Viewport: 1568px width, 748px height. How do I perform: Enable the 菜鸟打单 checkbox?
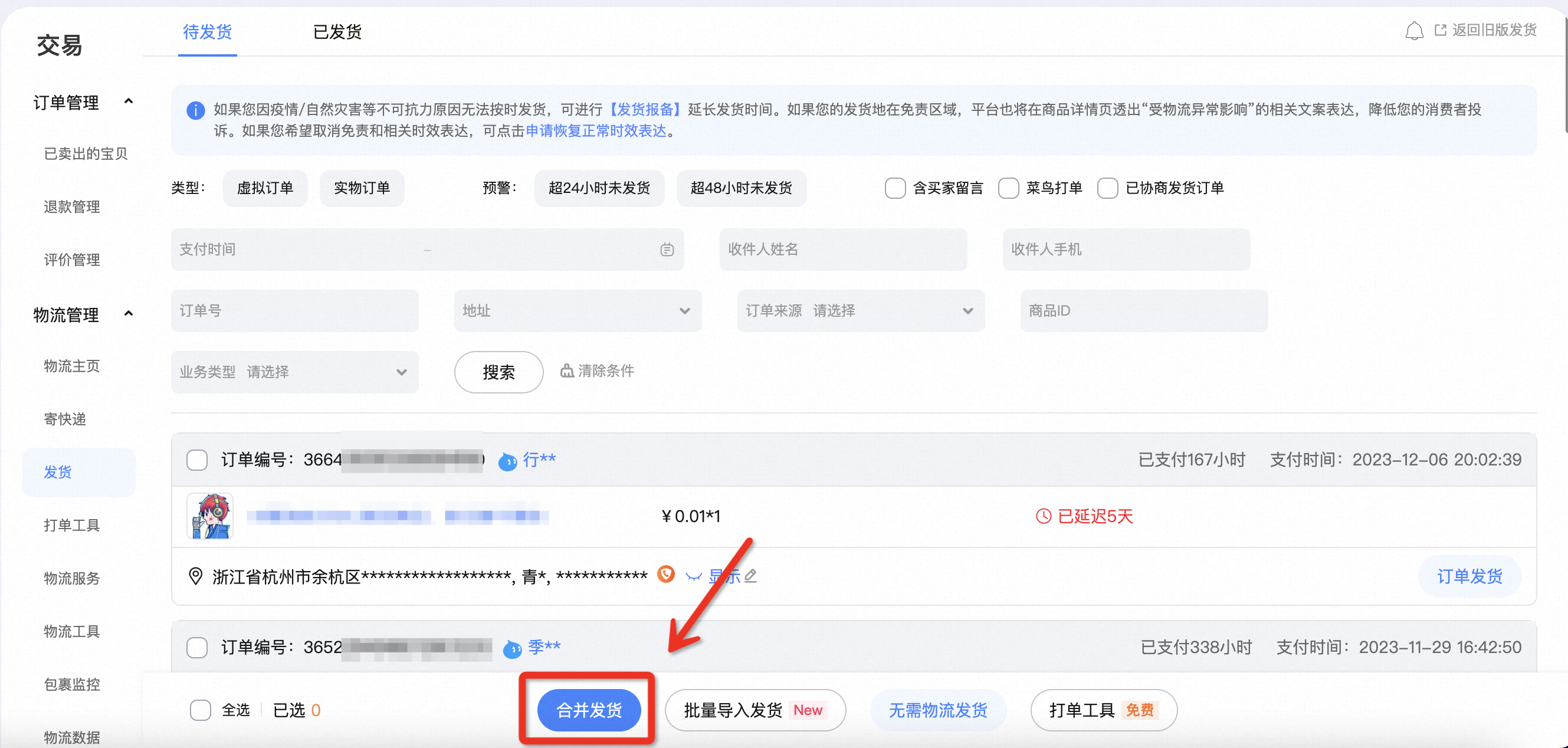1008,188
